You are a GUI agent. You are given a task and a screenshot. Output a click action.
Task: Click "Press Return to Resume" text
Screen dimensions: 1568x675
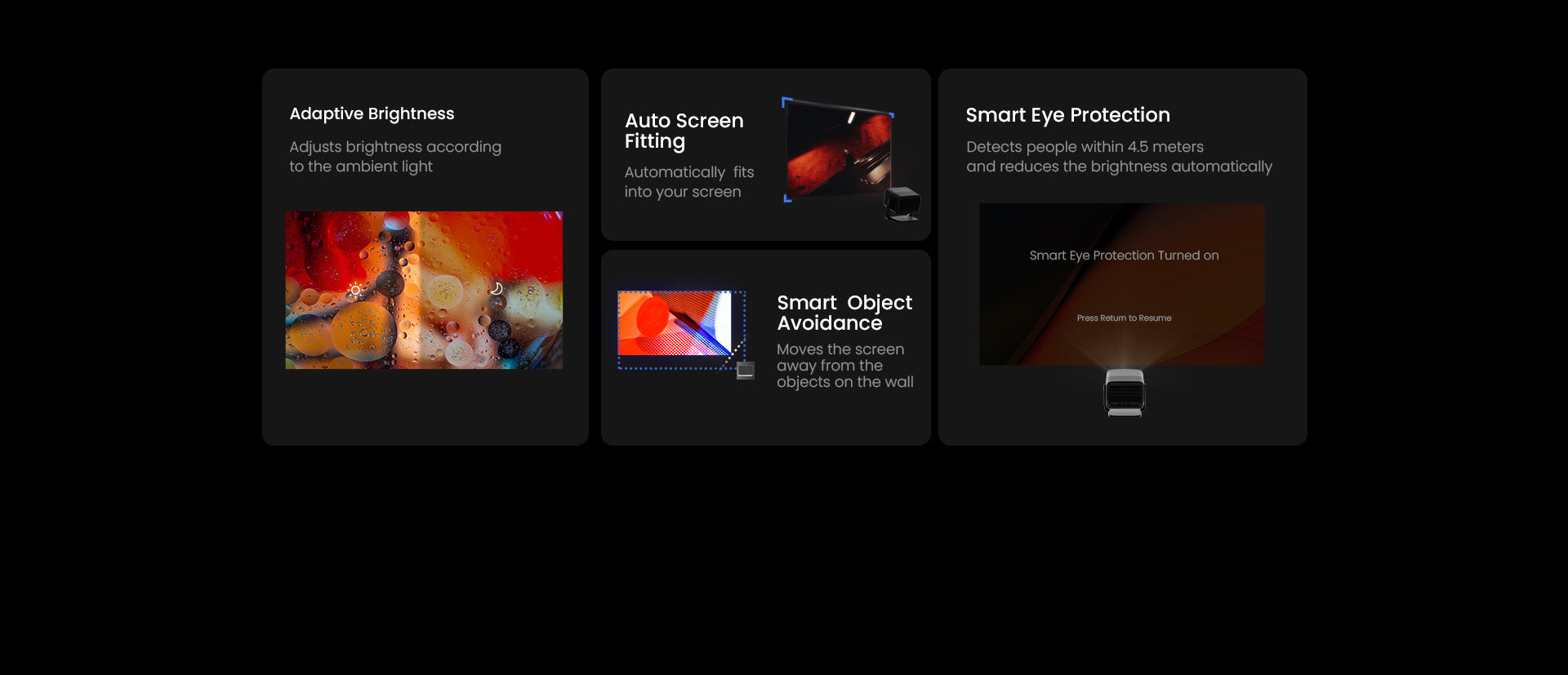(x=1124, y=318)
